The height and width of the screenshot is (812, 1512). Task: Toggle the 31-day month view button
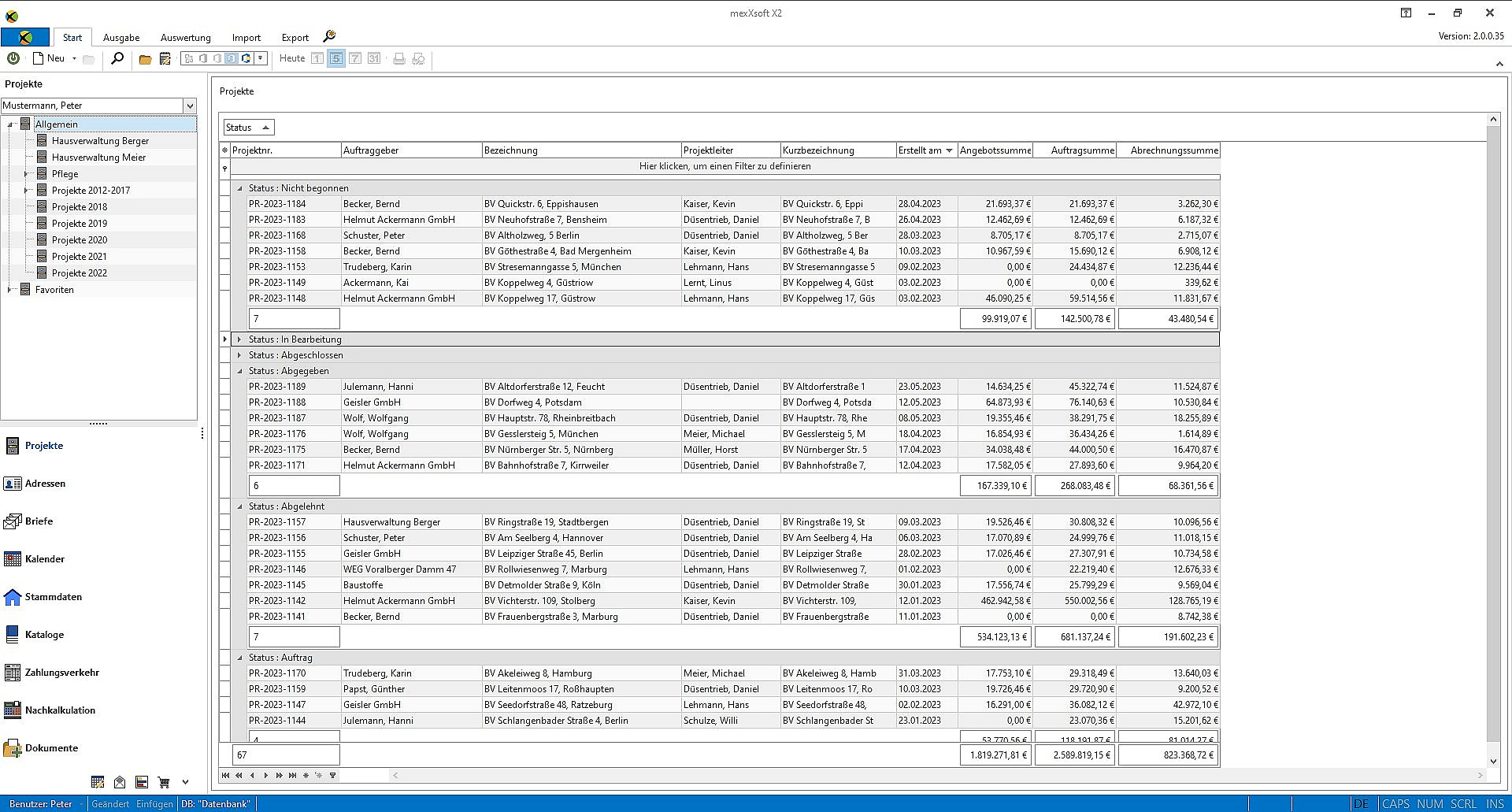pyautogui.click(x=374, y=58)
